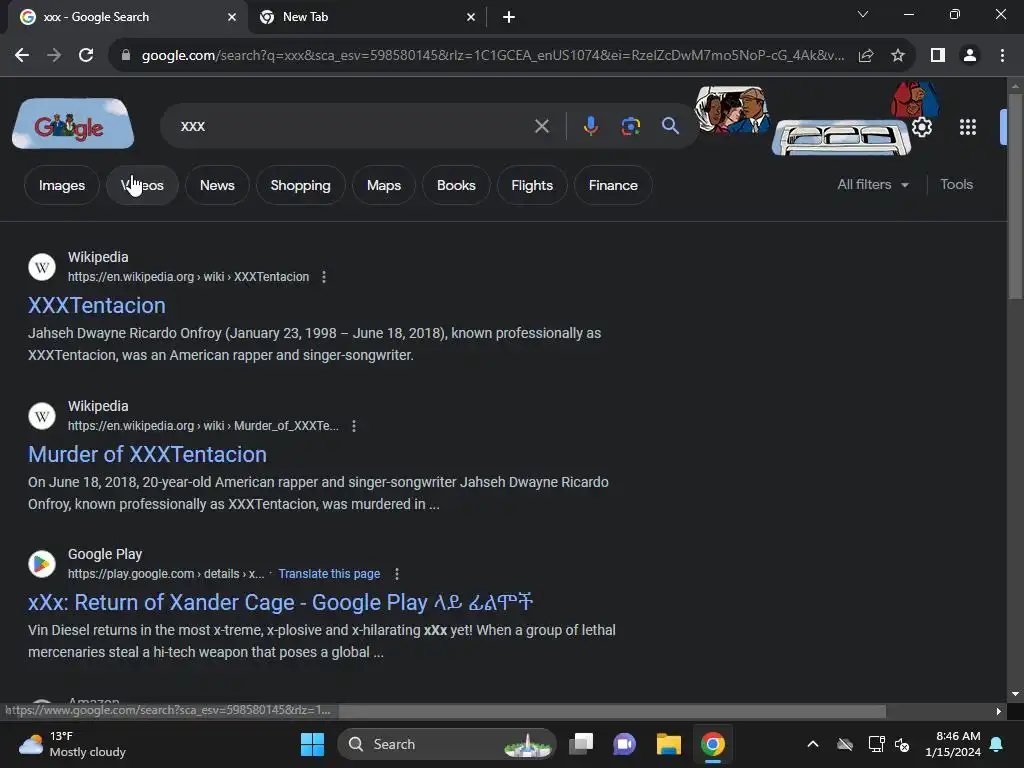Click the Chrome icon on the taskbar

713,744
